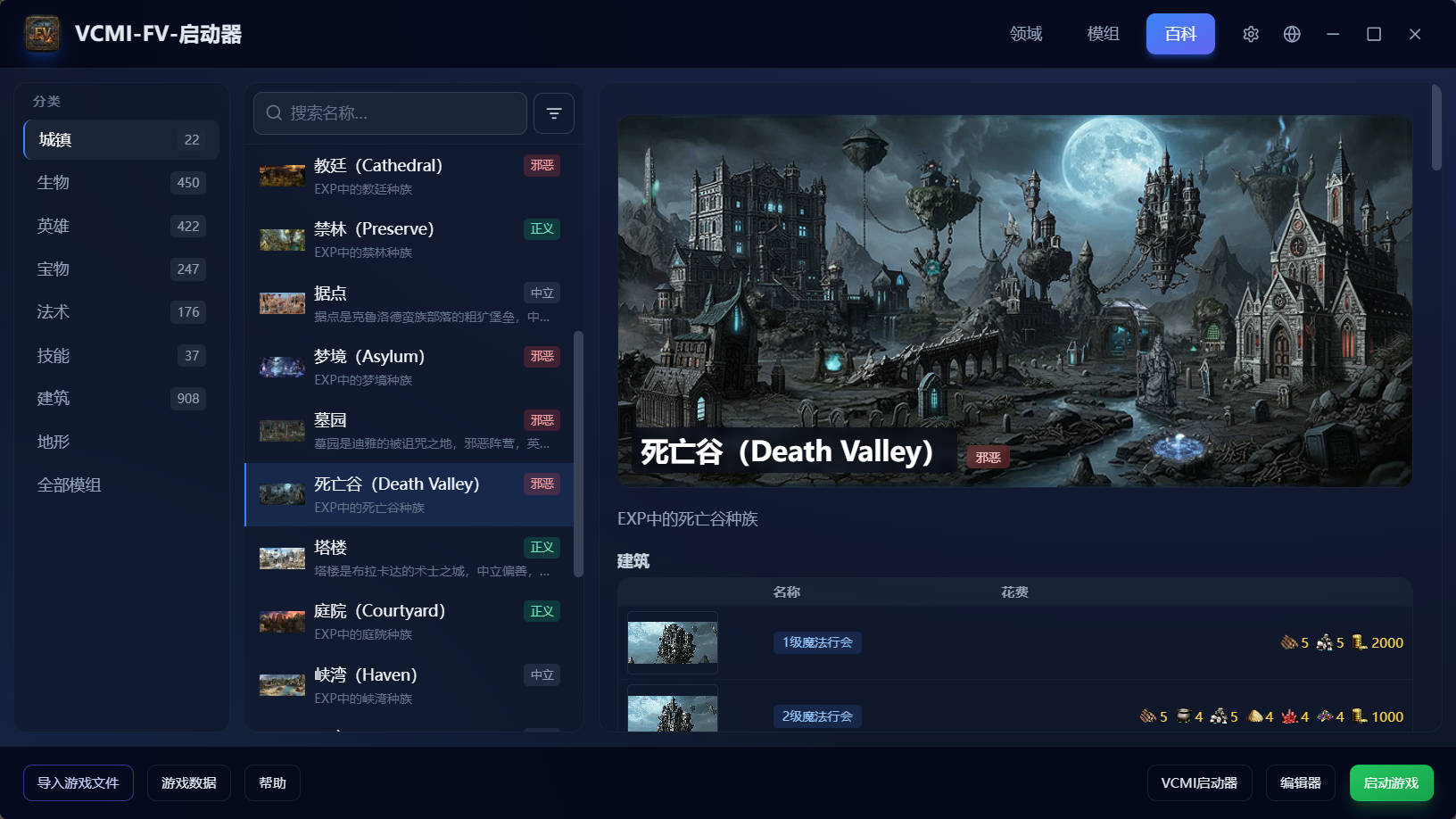Open the 1级魔法行会 building thumbnail
Viewport: 1456px width, 819px height.
(x=673, y=642)
